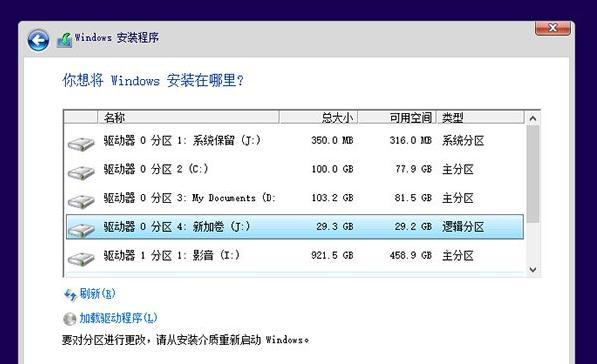Click drive icon for 新加卷 partition
The width and height of the screenshot is (597, 364).
(81, 230)
